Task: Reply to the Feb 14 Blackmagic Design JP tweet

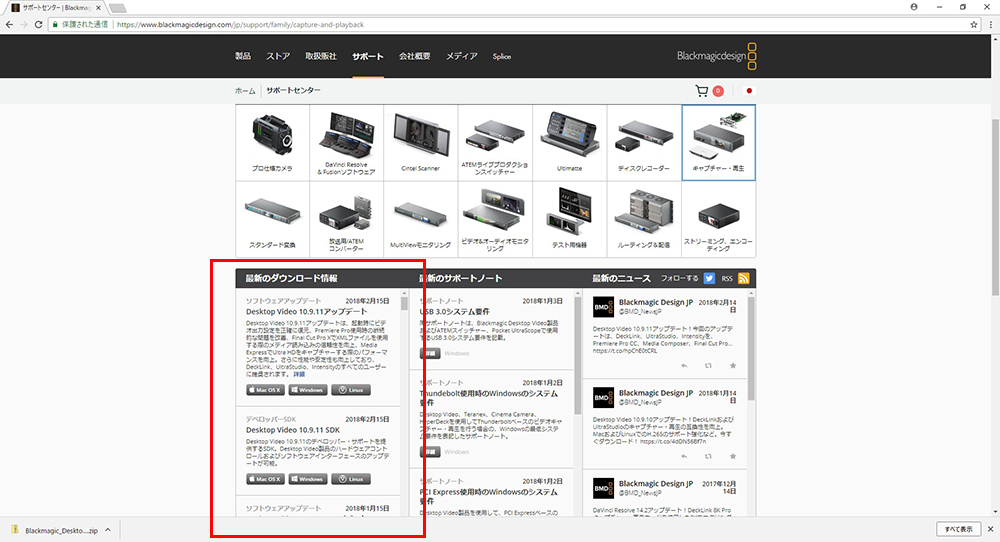Action: [684, 366]
